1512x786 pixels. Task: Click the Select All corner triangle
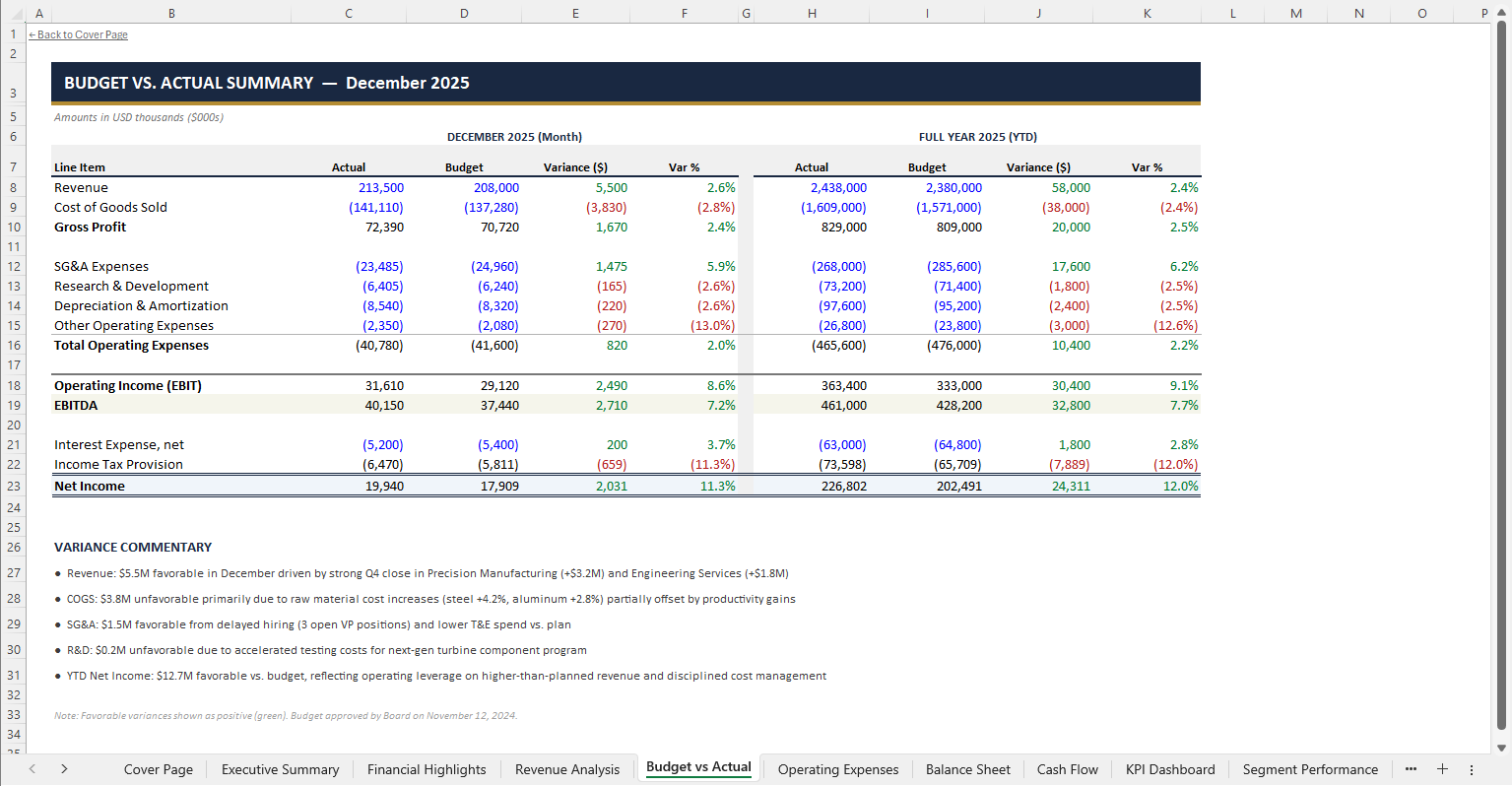[13, 13]
